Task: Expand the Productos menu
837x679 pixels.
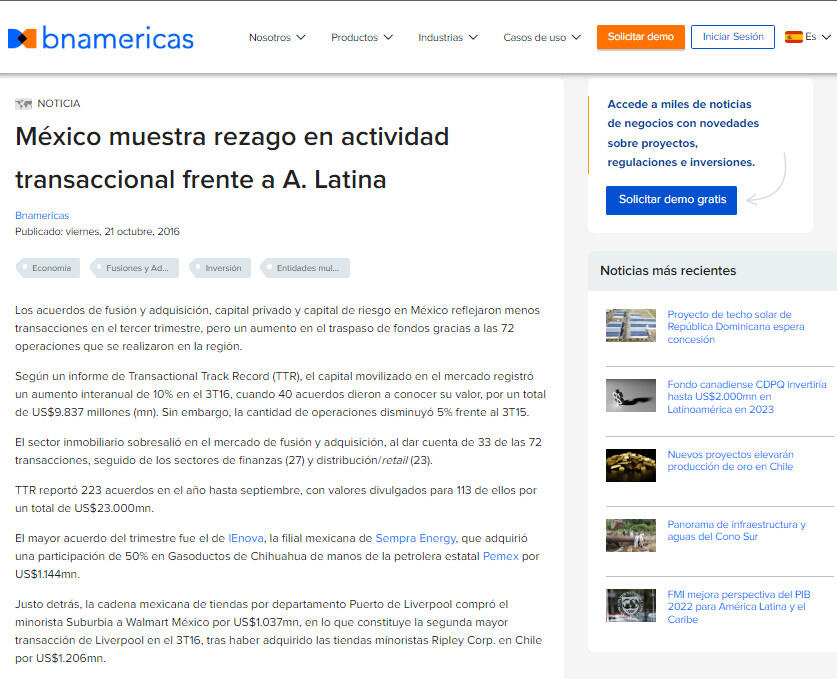Action: click(x=361, y=38)
